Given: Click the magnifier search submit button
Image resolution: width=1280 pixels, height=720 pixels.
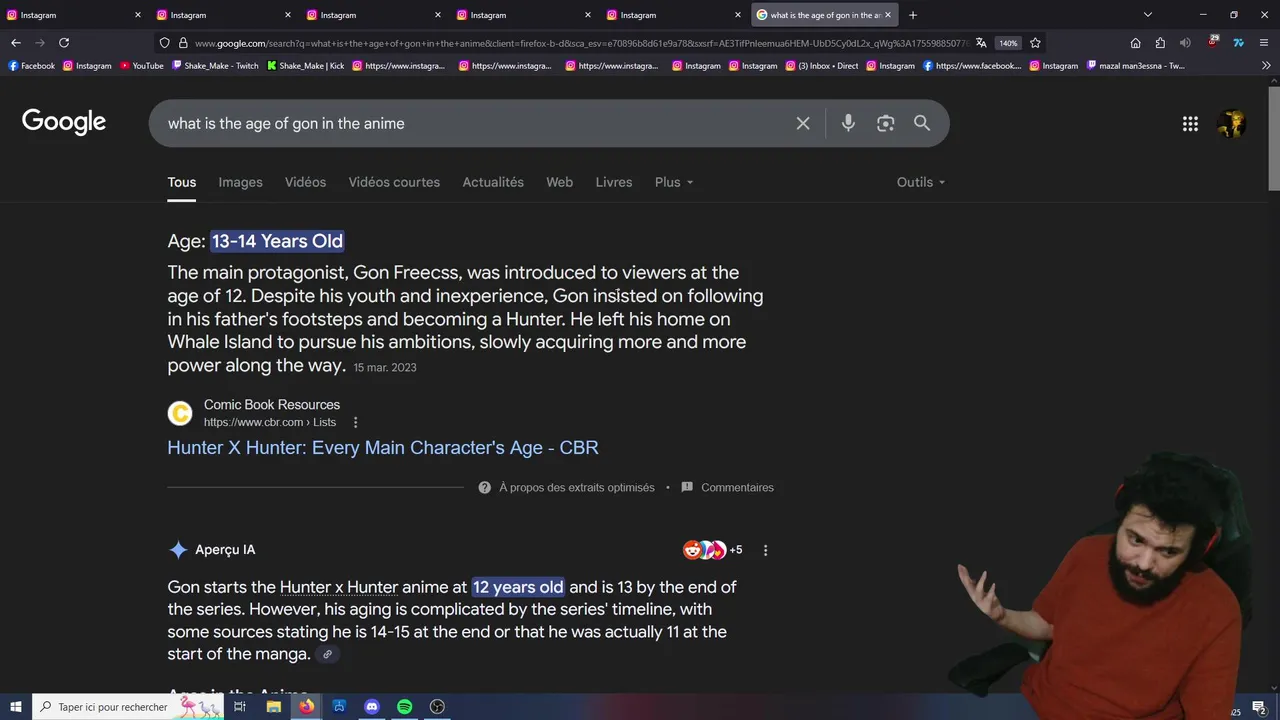Looking at the screenshot, I should coord(922,123).
